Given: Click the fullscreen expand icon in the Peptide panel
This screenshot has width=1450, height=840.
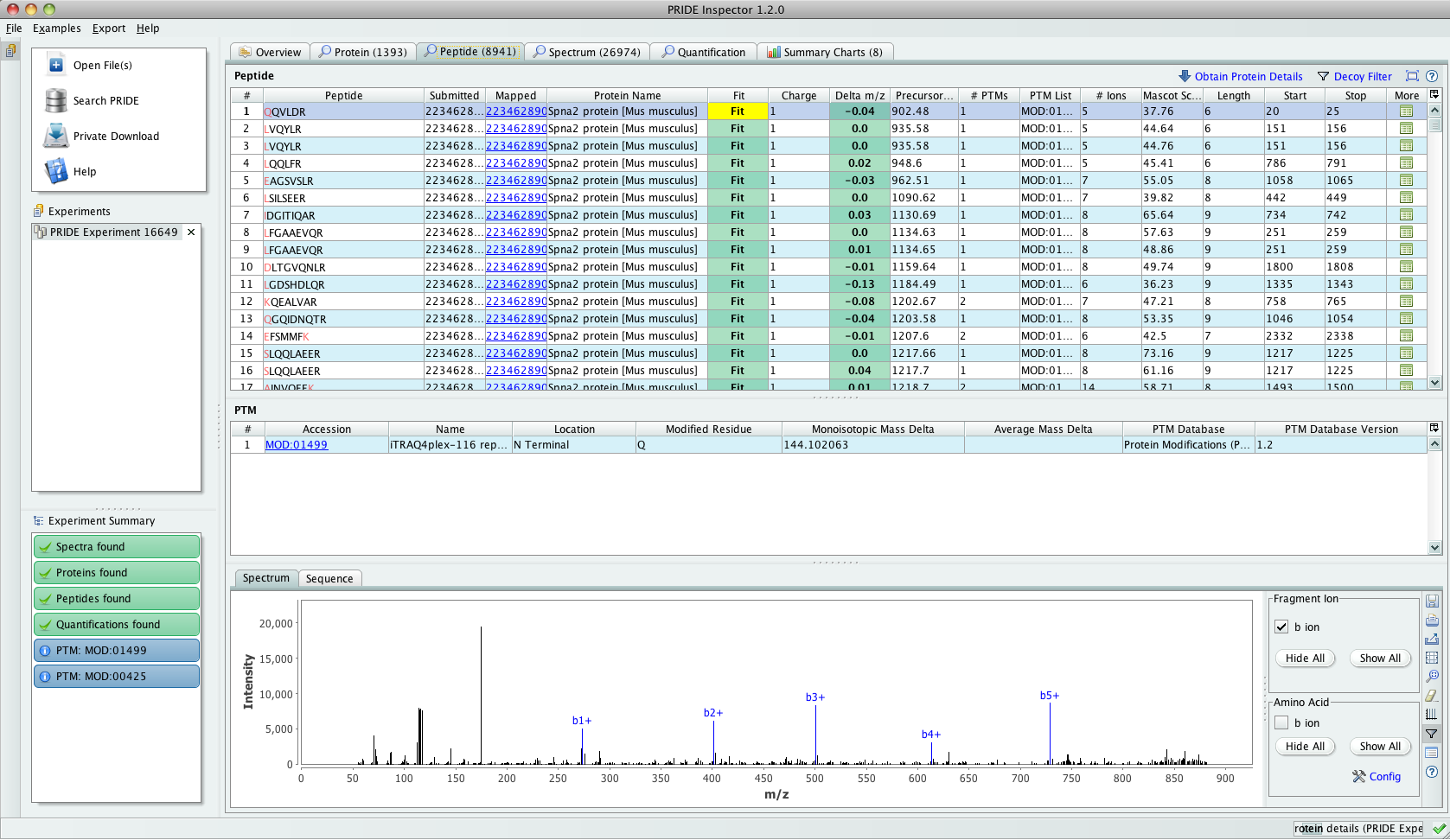Looking at the screenshot, I should [1412, 76].
